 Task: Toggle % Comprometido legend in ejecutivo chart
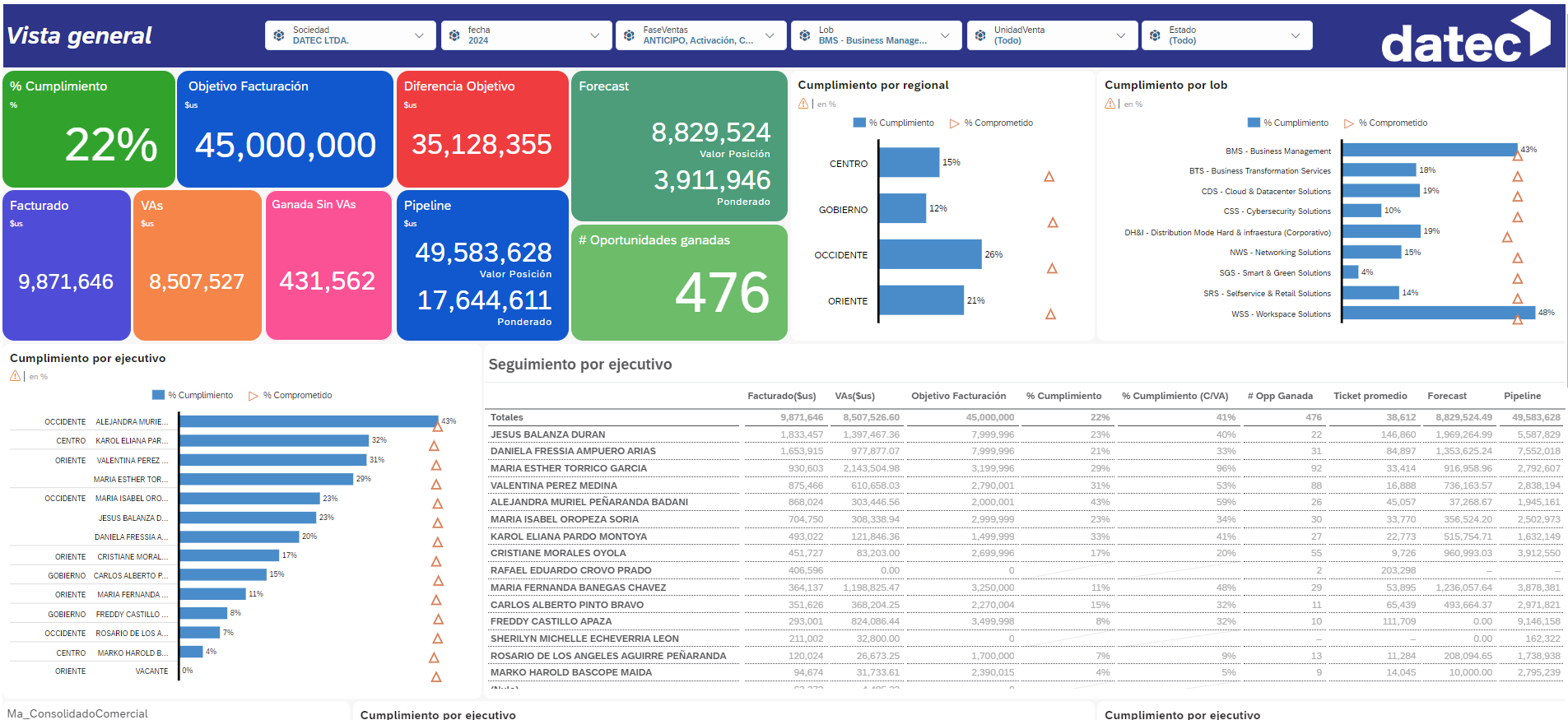point(290,395)
